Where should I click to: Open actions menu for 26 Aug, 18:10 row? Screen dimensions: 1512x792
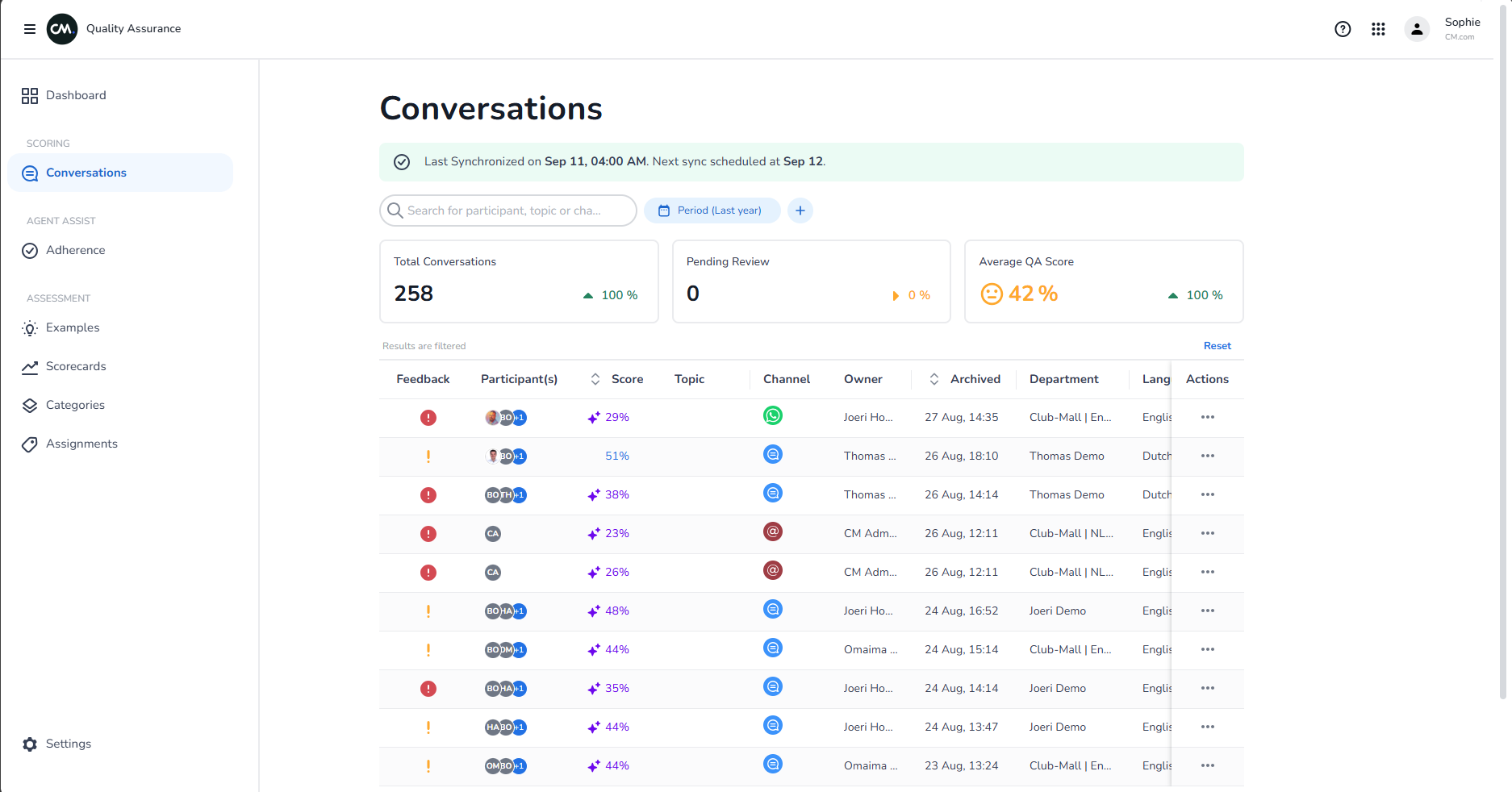click(1207, 456)
